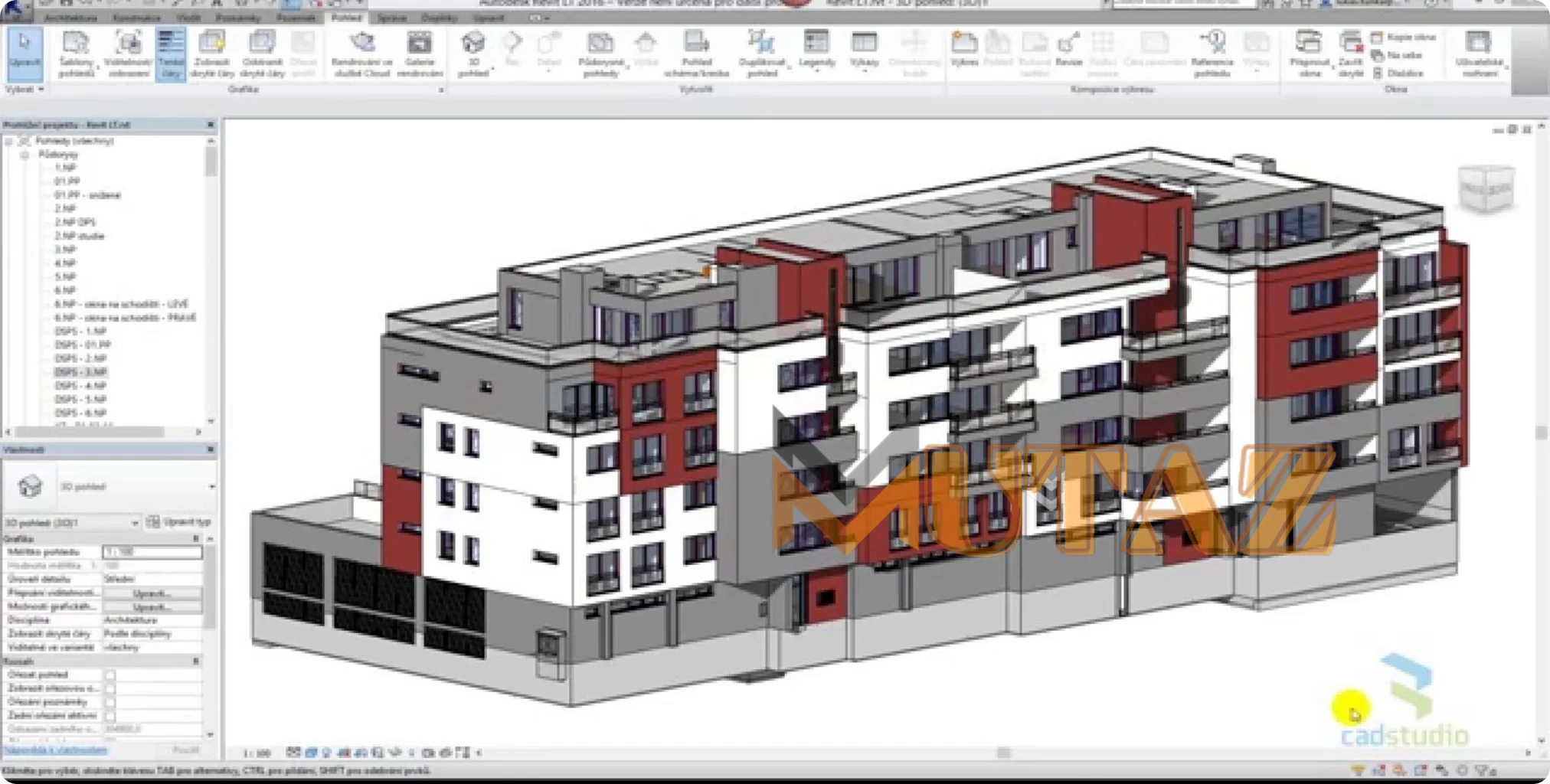The height and width of the screenshot is (784, 1550).
Task: Click Upravit for Přepsání viditelnosti
Action: pyautogui.click(x=152, y=593)
